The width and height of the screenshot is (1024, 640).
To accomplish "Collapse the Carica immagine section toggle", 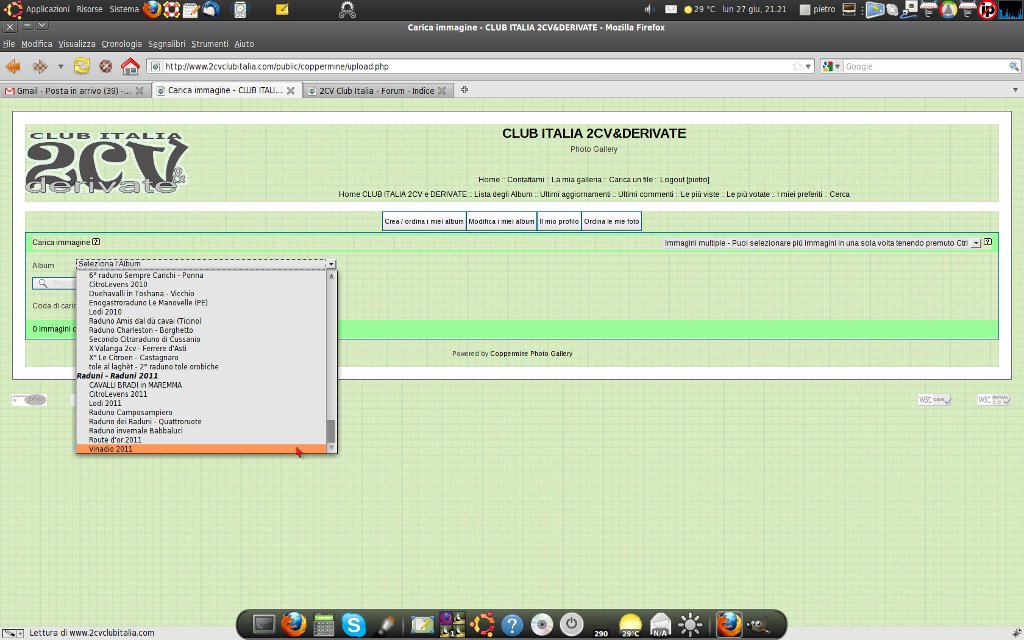I will (x=96, y=242).
